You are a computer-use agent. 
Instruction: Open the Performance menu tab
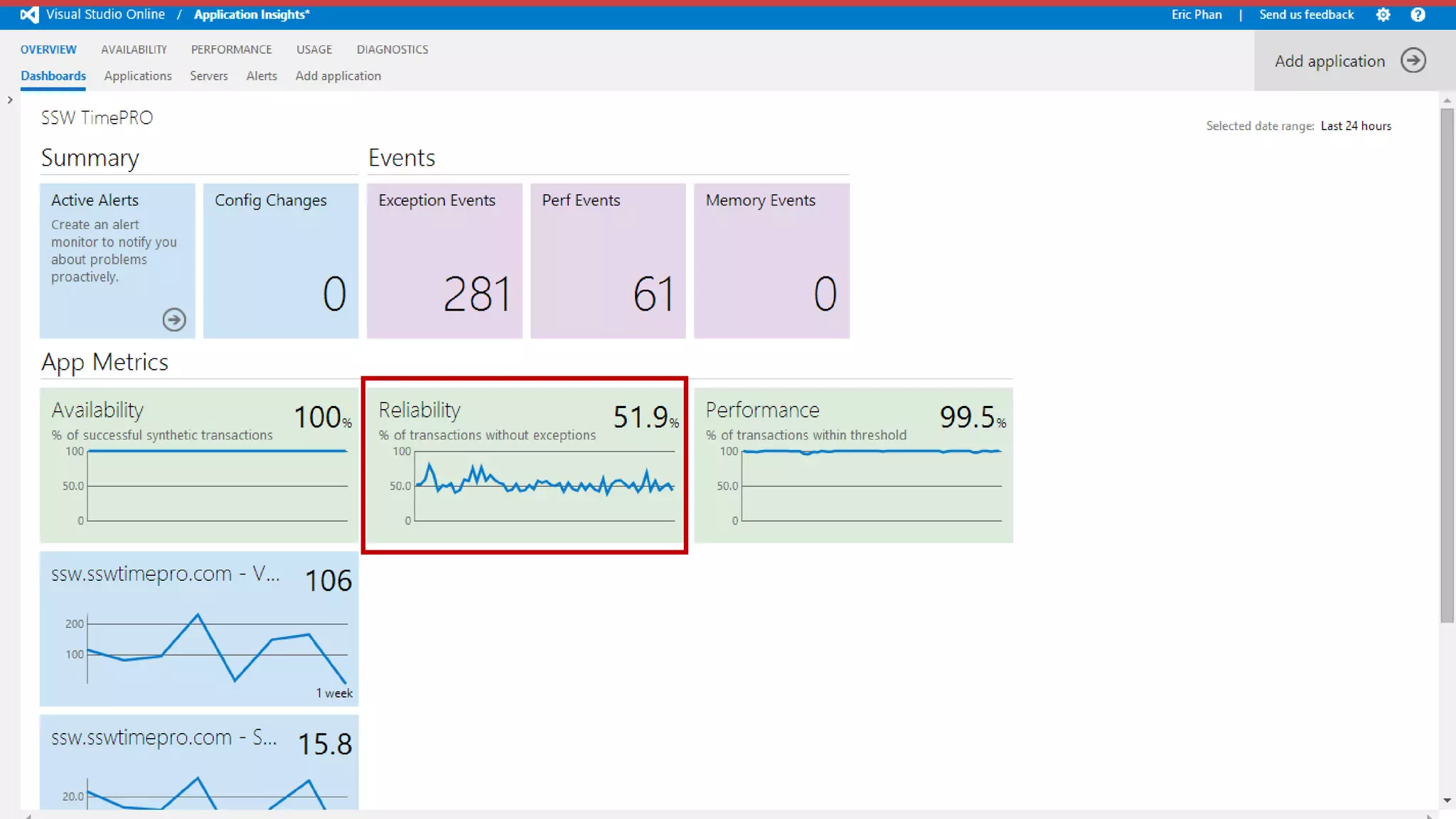click(x=231, y=49)
